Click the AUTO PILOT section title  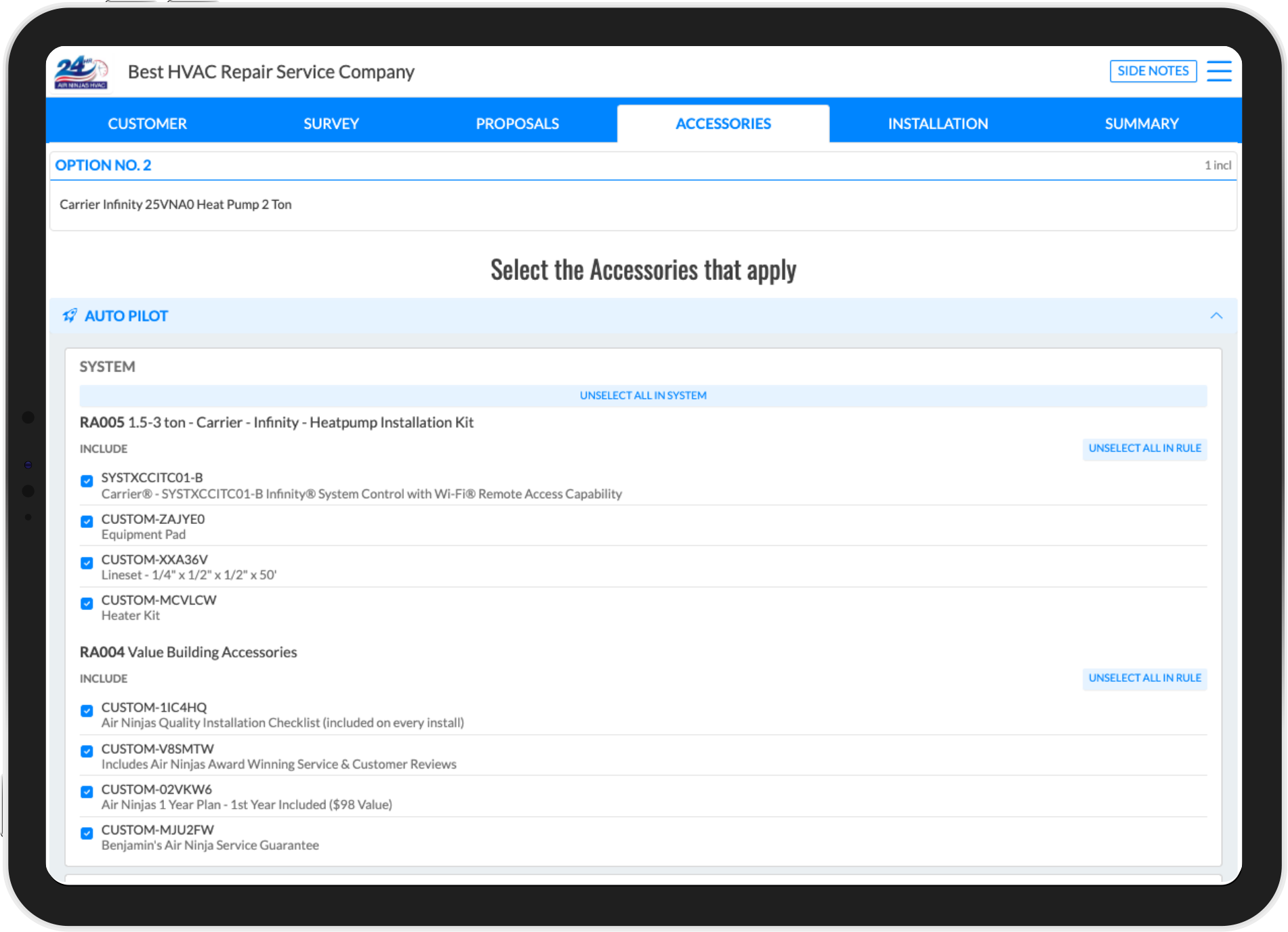point(126,316)
